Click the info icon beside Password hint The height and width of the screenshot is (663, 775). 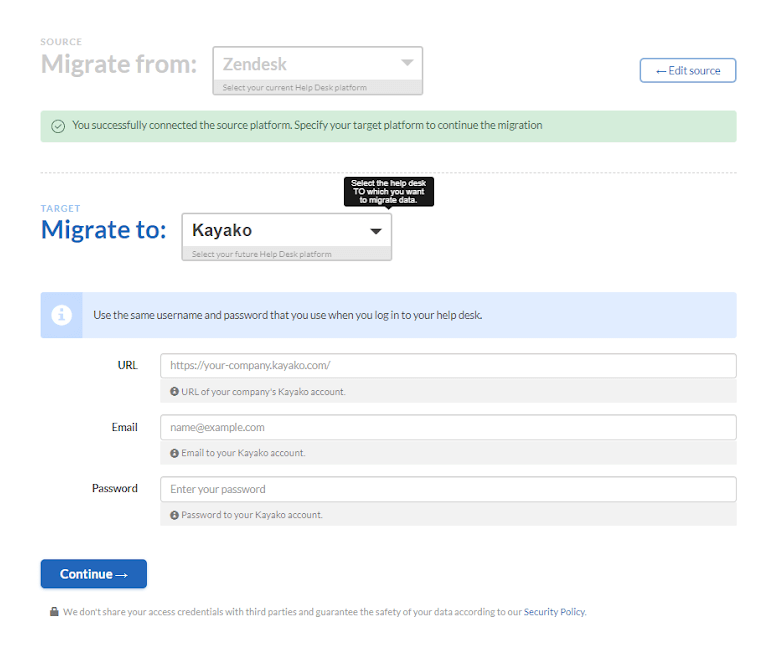[x=174, y=515]
